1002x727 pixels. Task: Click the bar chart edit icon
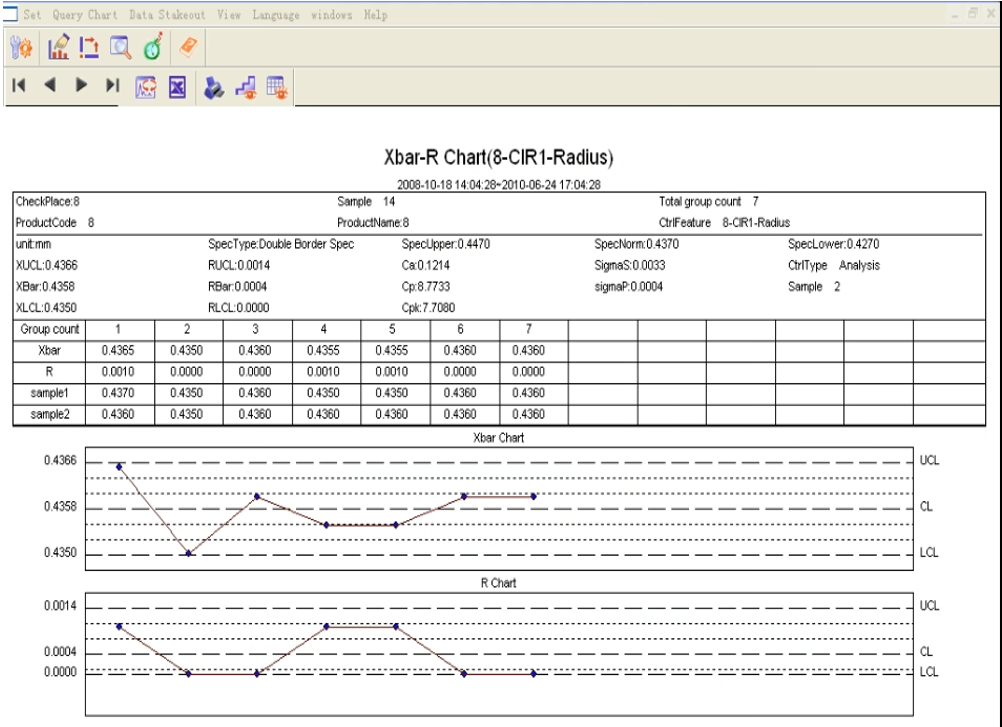coord(58,48)
